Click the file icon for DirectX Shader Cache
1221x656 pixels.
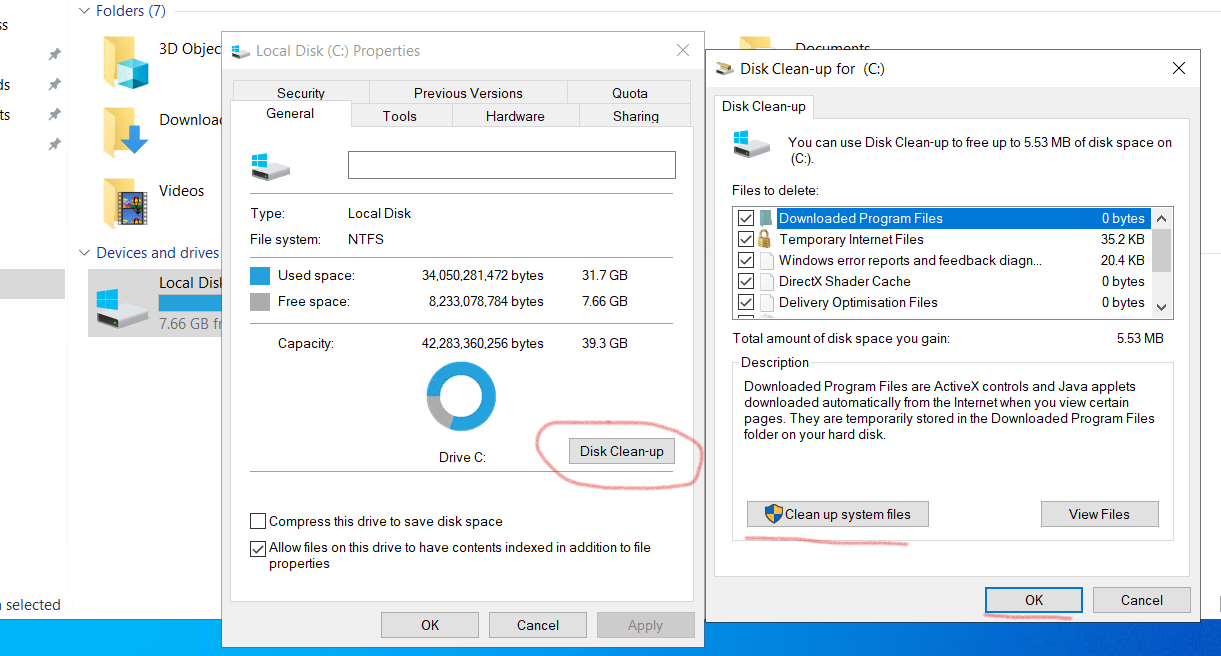click(766, 281)
